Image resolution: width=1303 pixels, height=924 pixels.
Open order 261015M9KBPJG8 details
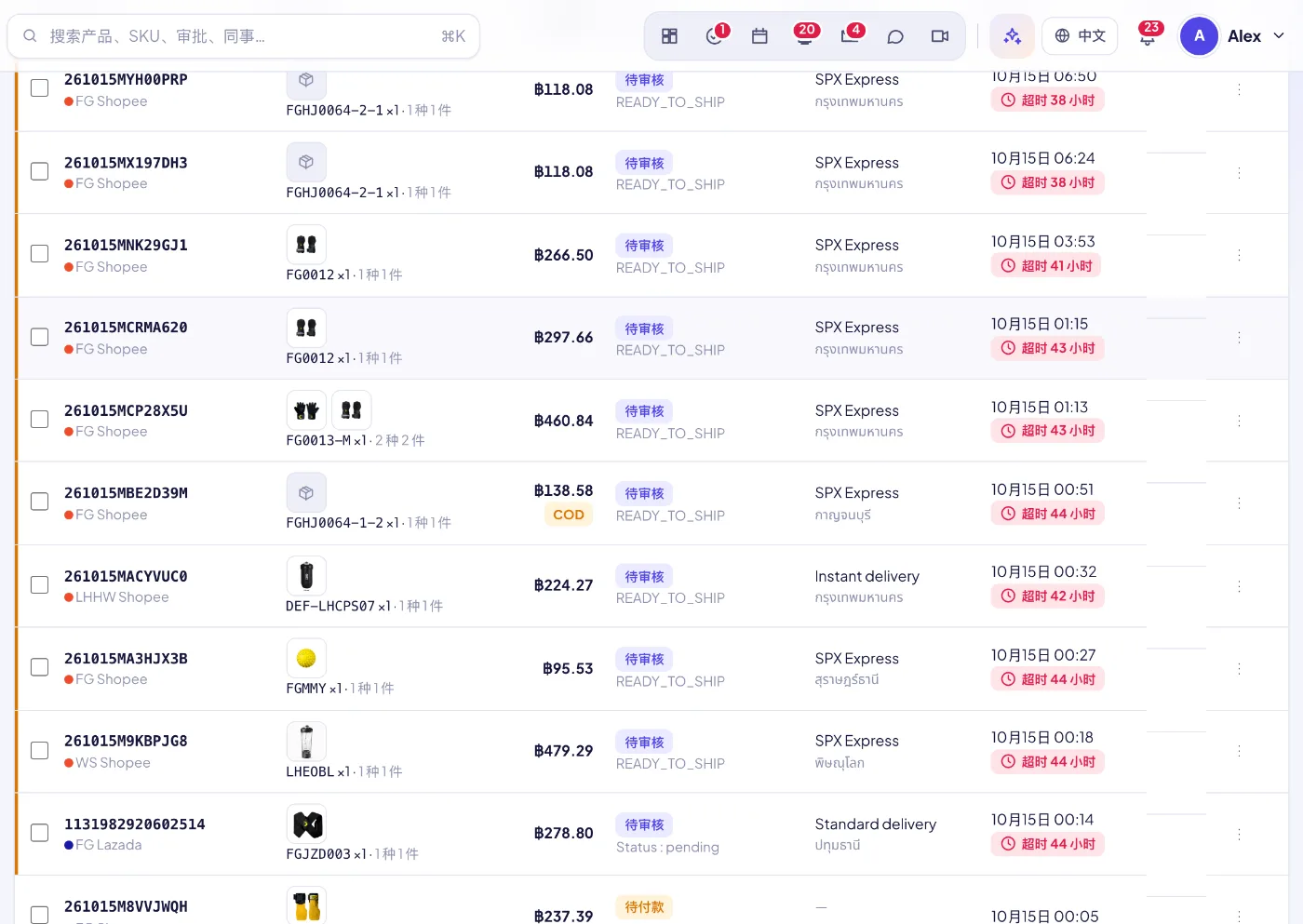126,742
